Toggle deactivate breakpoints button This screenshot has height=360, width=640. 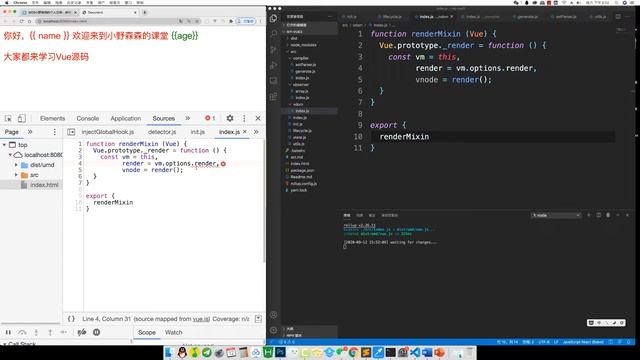coord(82,332)
